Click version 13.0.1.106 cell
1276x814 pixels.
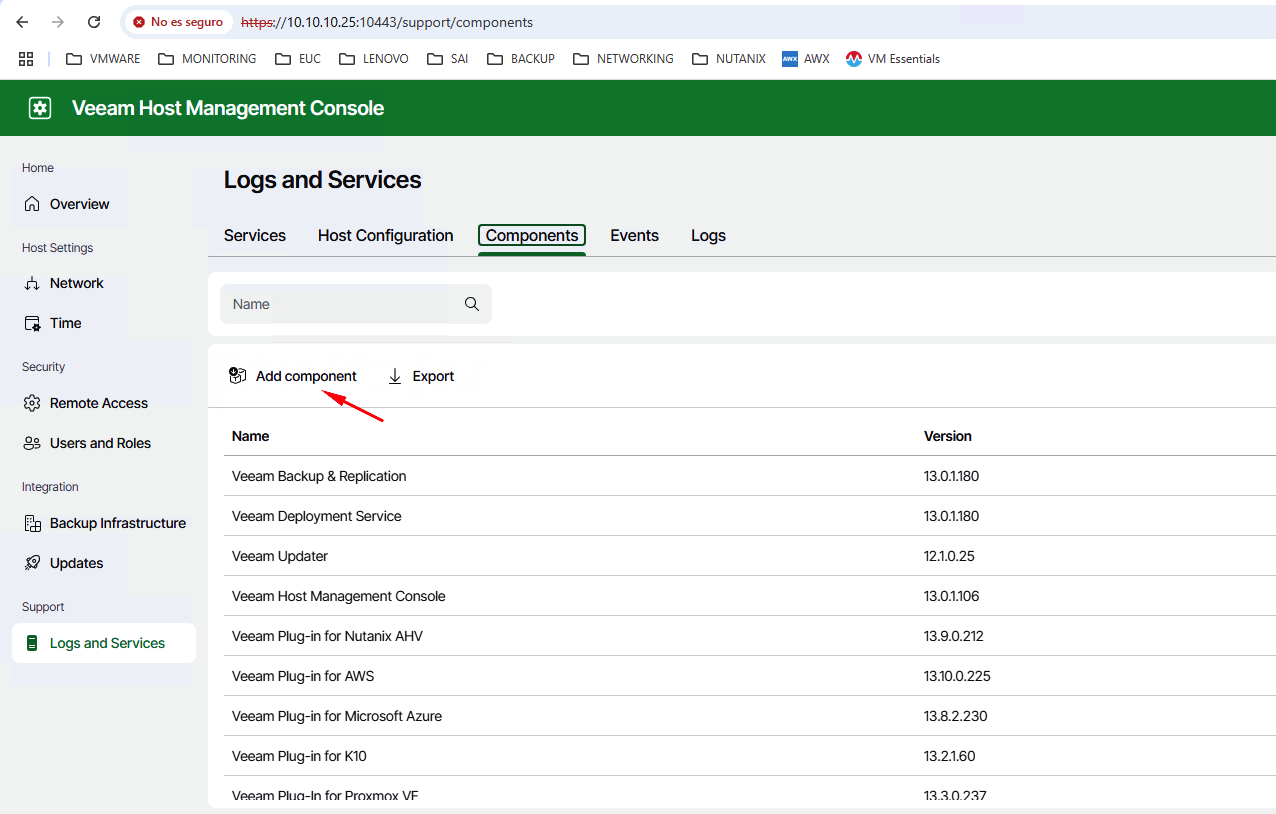click(952, 596)
